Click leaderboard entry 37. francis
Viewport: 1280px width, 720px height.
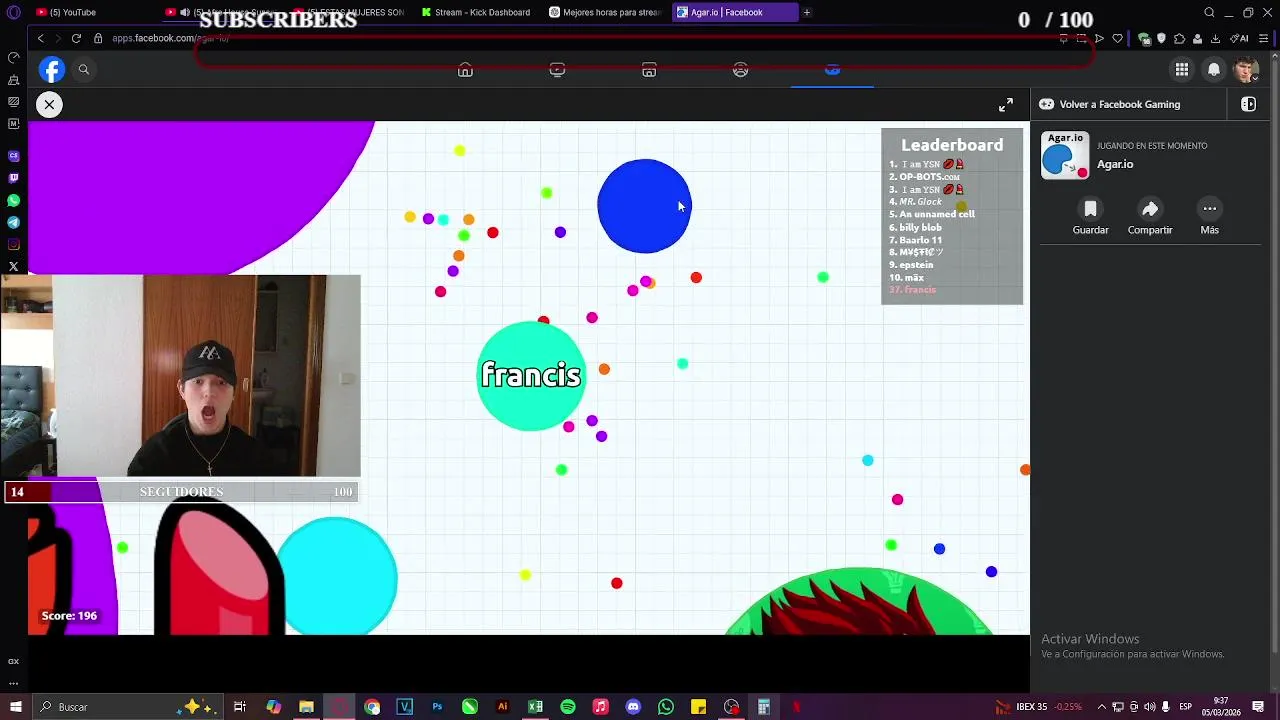click(912, 290)
